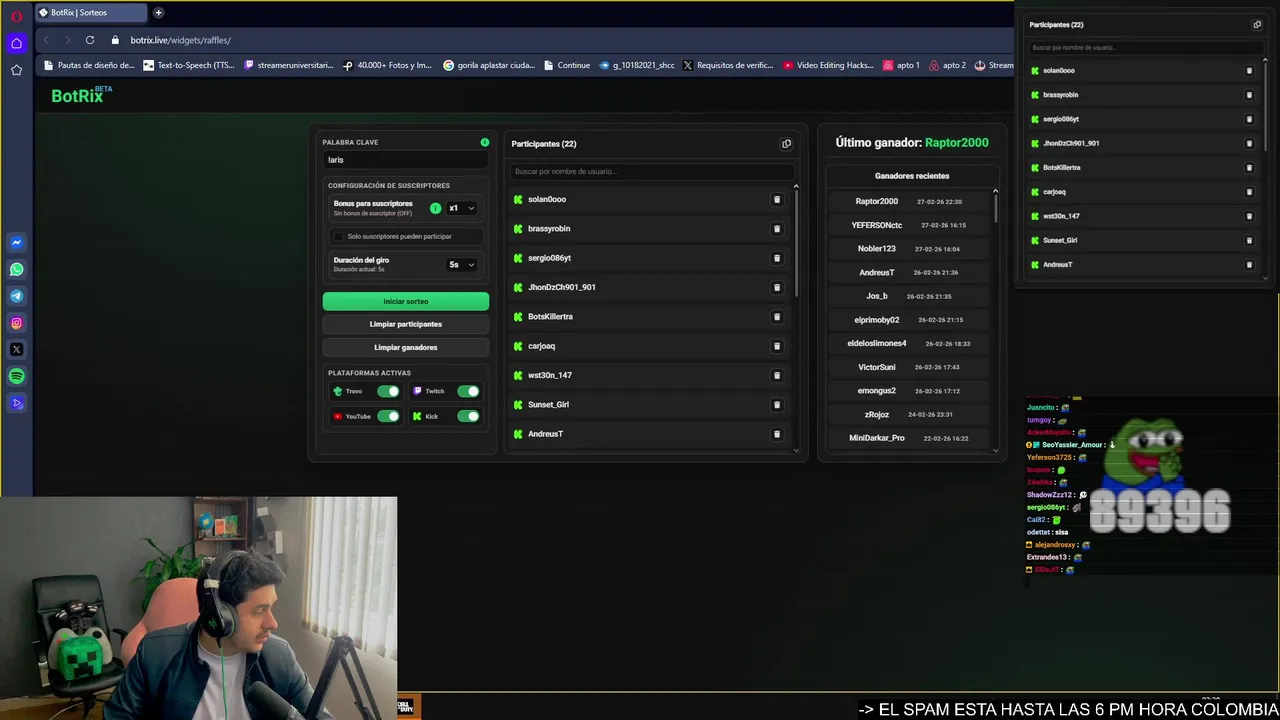Open spin duration 5s dropdown

click(x=461, y=265)
